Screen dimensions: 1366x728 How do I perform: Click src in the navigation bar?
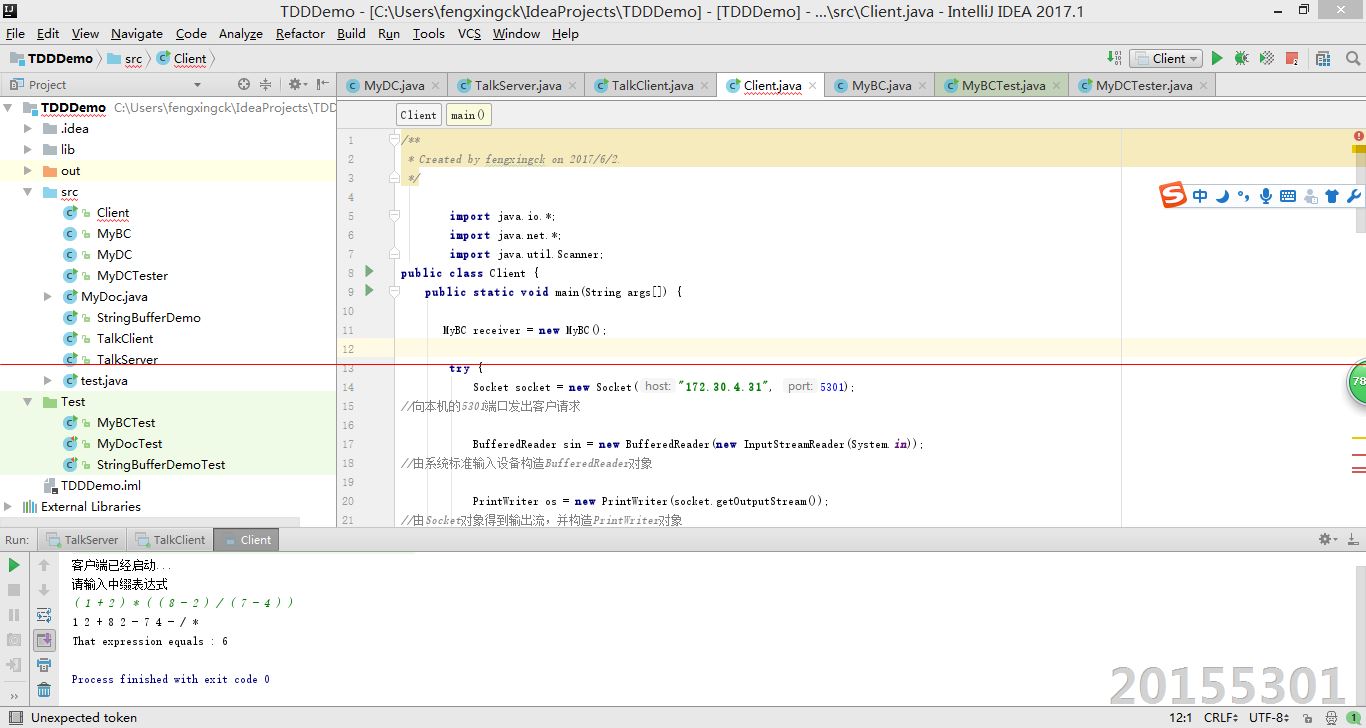coord(125,58)
